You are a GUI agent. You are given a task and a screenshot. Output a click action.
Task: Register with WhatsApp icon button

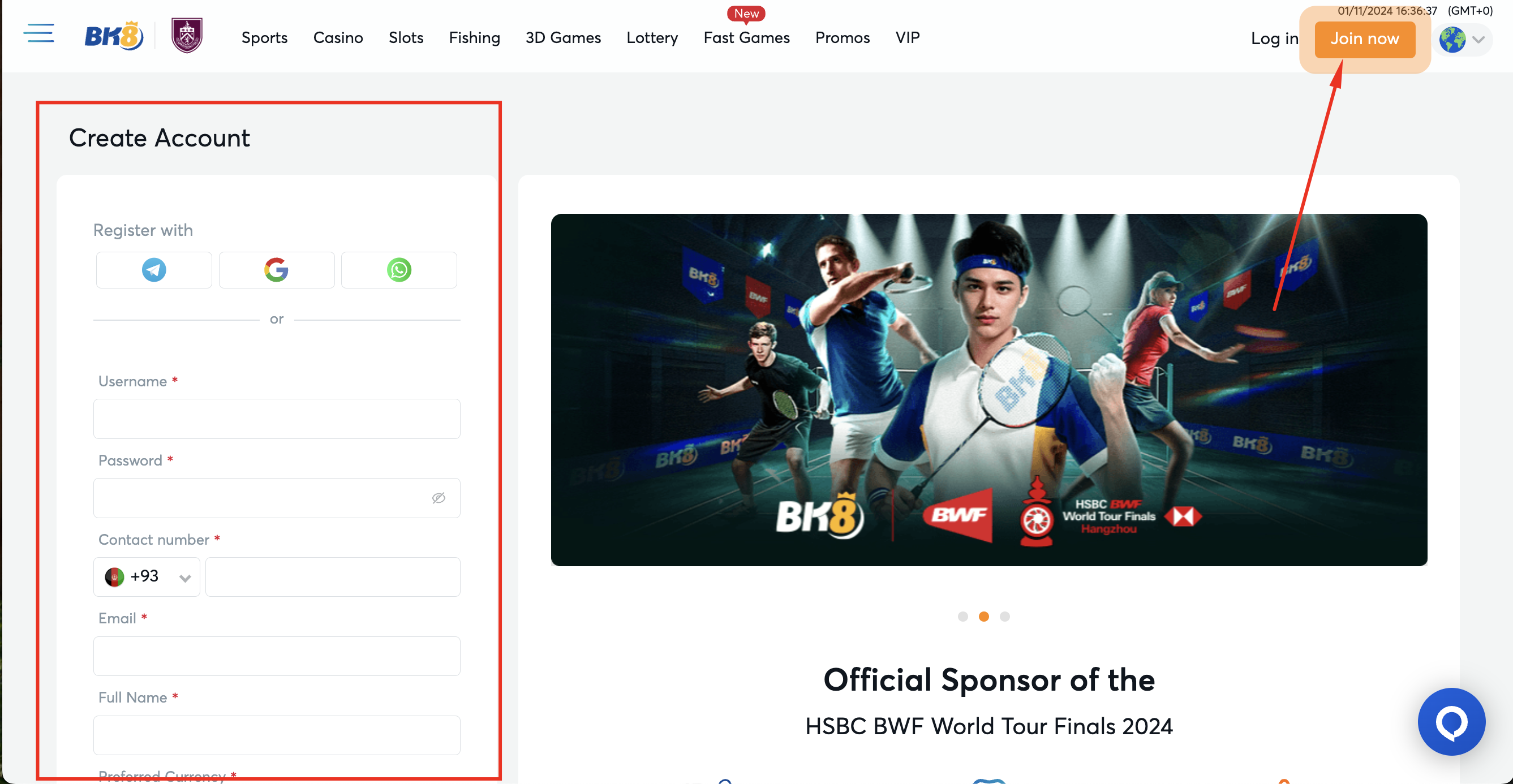[x=399, y=270]
